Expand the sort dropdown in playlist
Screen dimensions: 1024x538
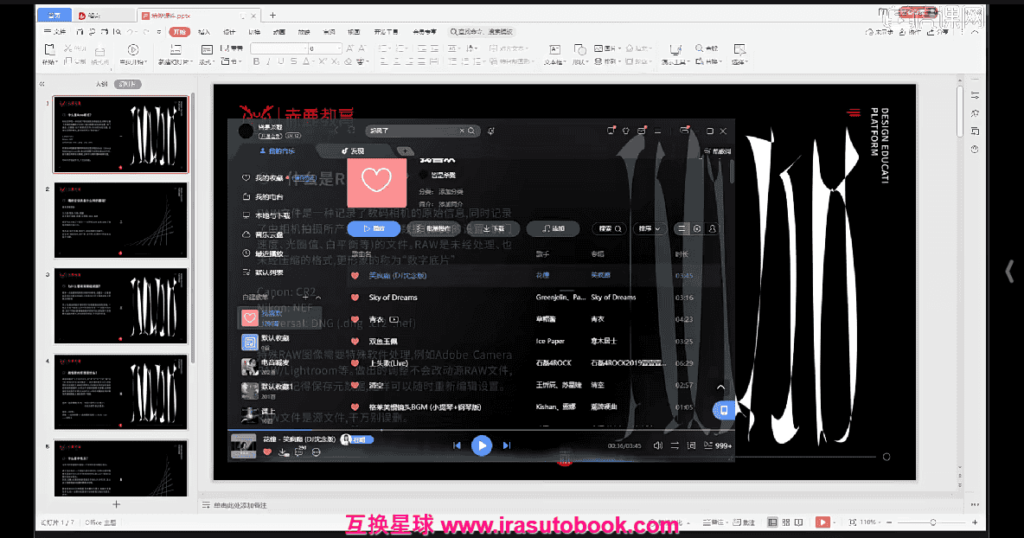(649, 229)
